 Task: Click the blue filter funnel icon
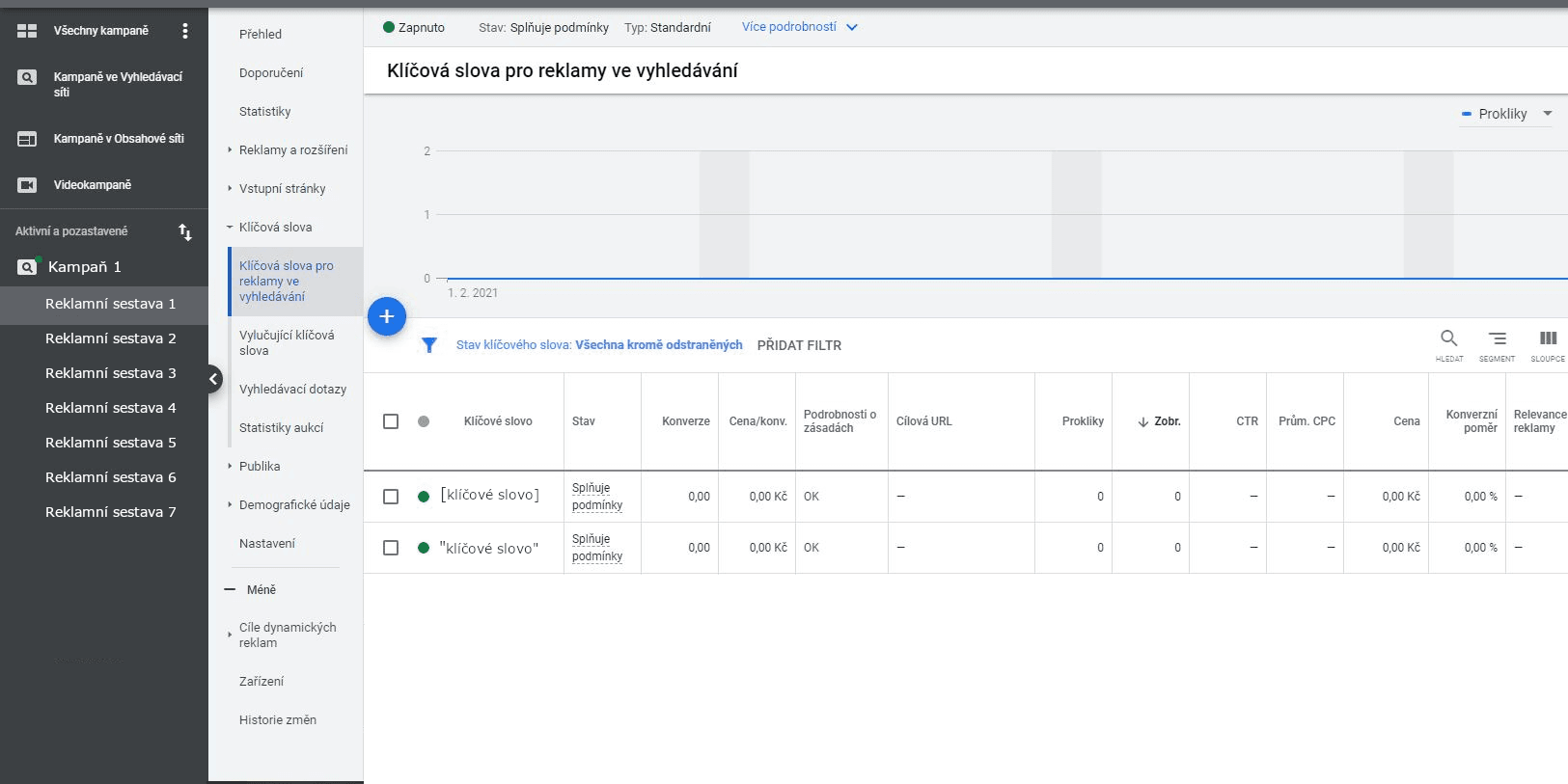tap(429, 345)
